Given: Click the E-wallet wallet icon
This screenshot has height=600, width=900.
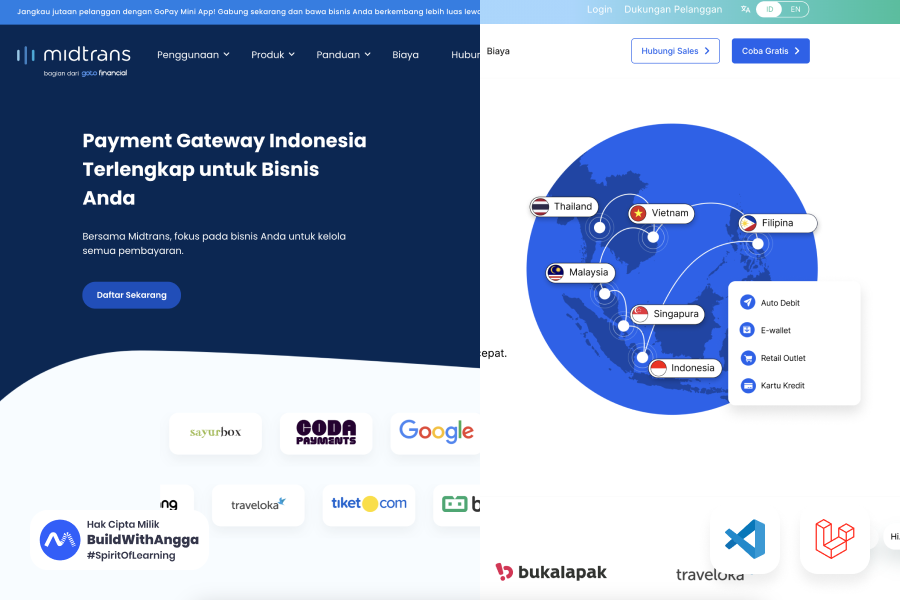Looking at the screenshot, I should point(747,330).
